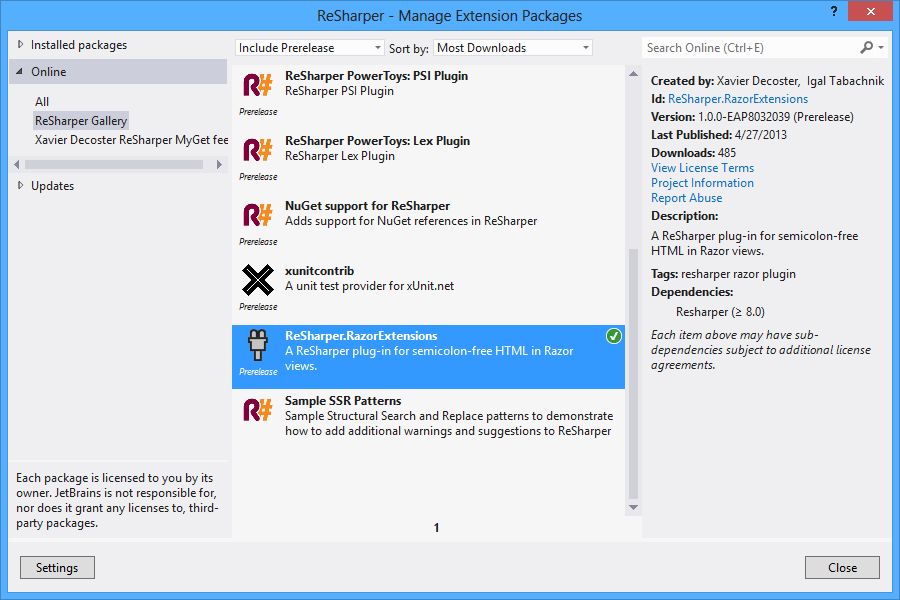The width and height of the screenshot is (900, 600).
Task: Click the package list scrollbar thumb
Action: click(633, 373)
